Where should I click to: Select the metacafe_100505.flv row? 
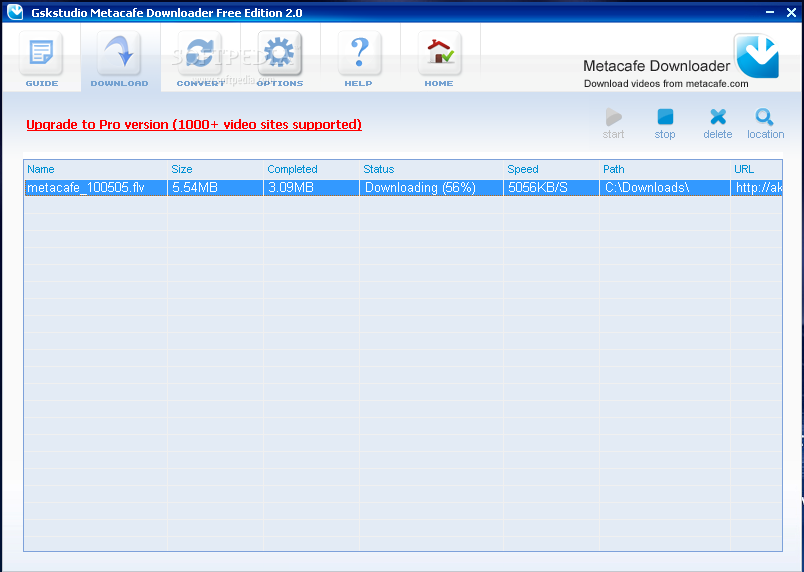coord(403,188)
